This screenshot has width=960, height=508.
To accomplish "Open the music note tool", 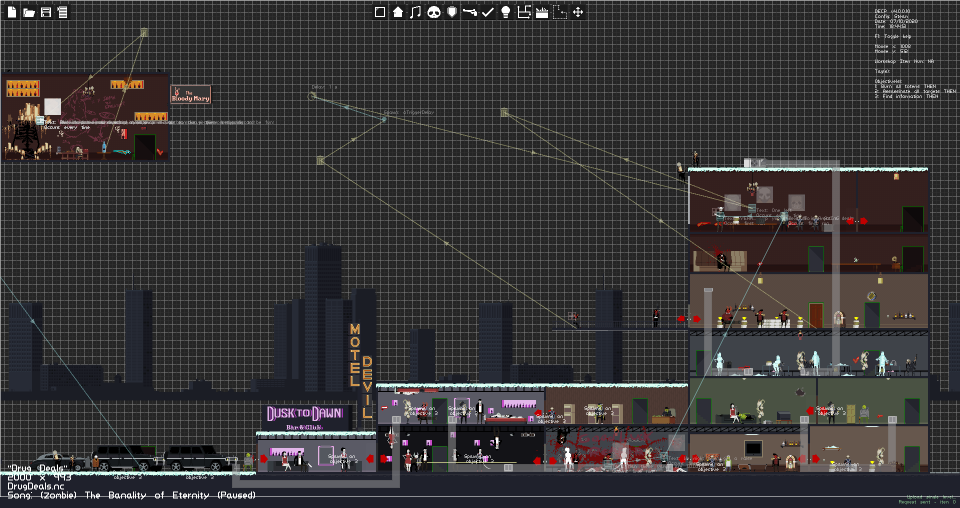I will tap(416, 12).
